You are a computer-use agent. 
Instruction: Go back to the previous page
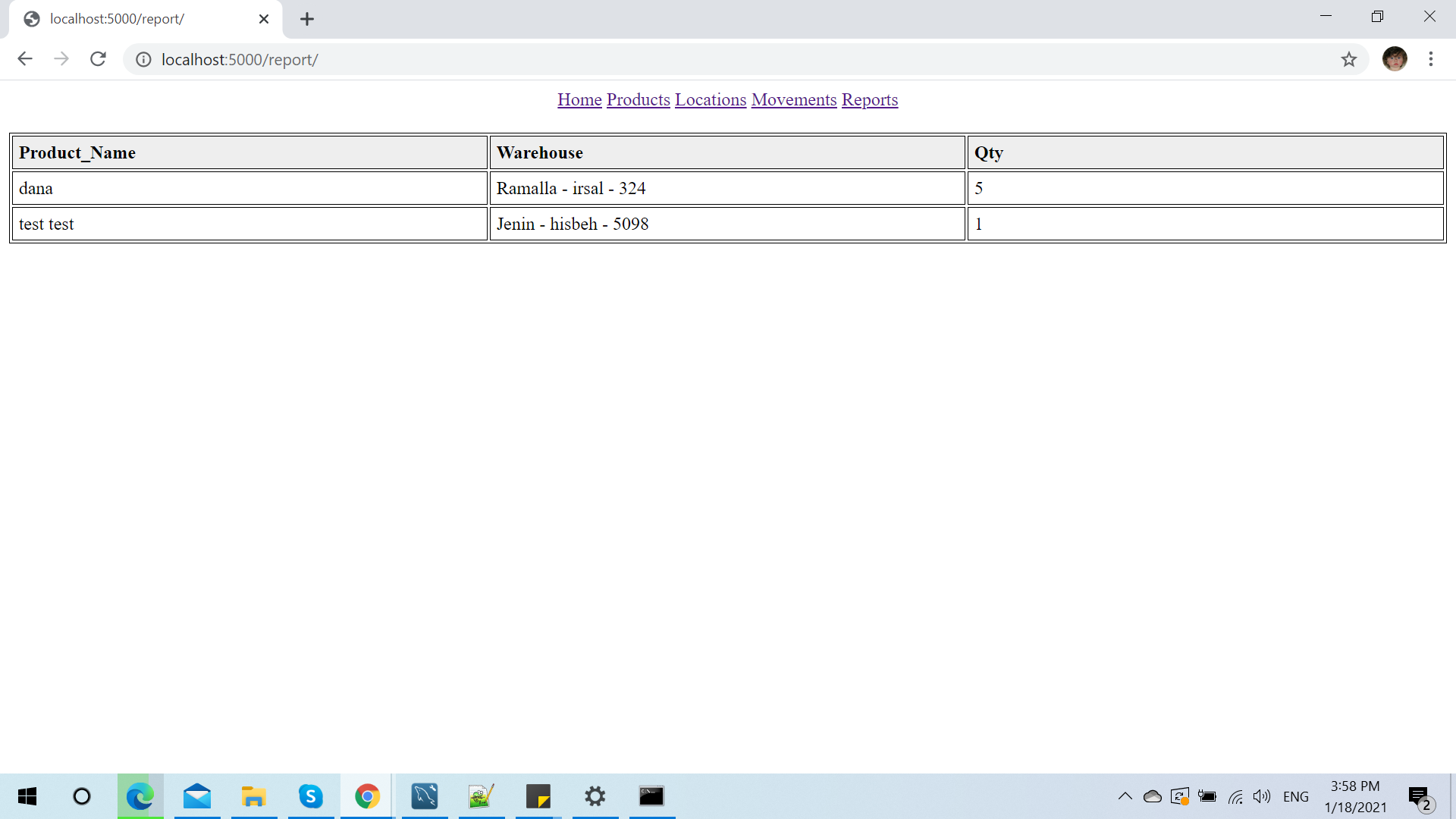coord(25,59)
